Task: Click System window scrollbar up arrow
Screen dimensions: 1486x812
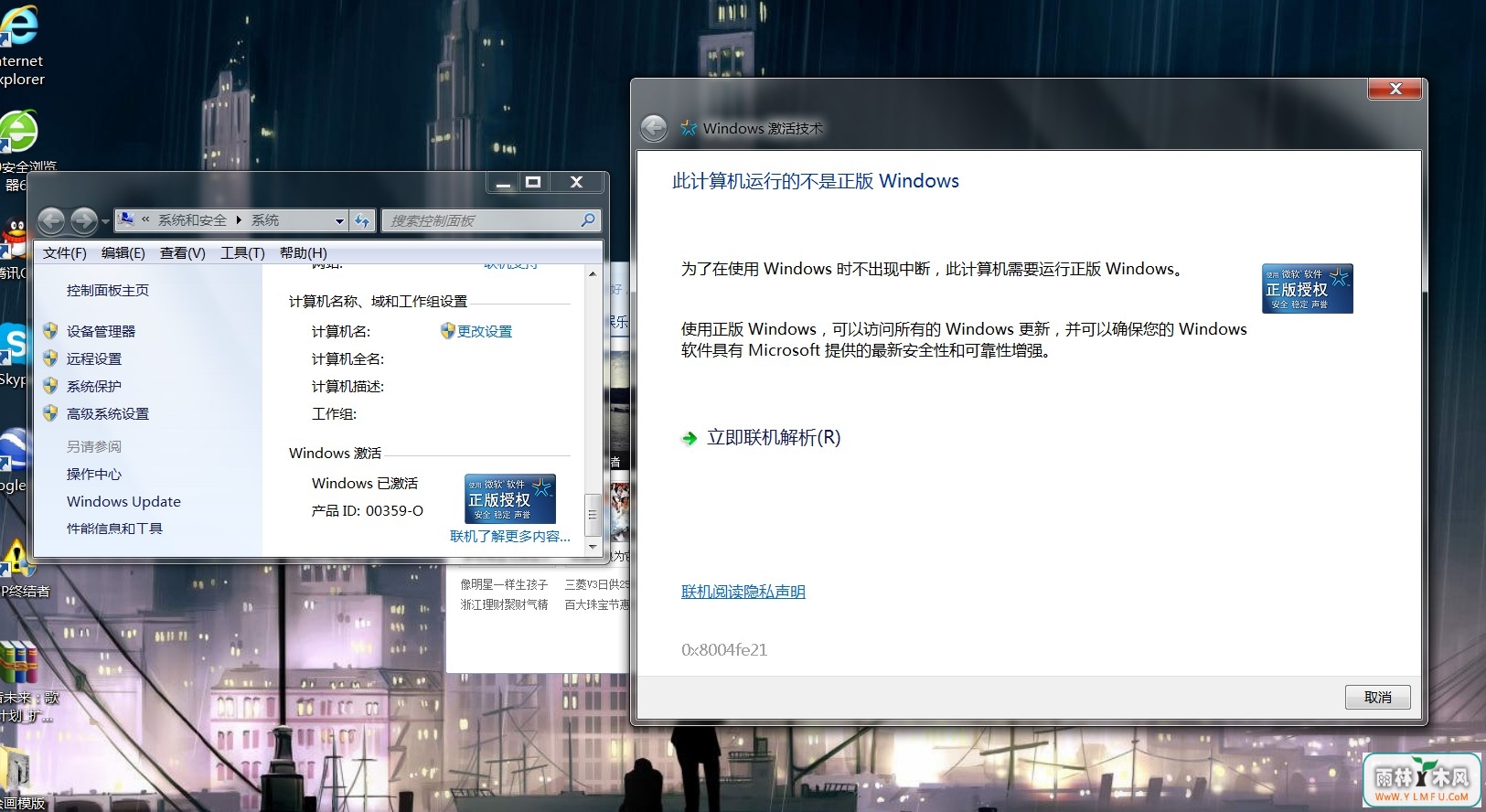Action: coord(593,273)
